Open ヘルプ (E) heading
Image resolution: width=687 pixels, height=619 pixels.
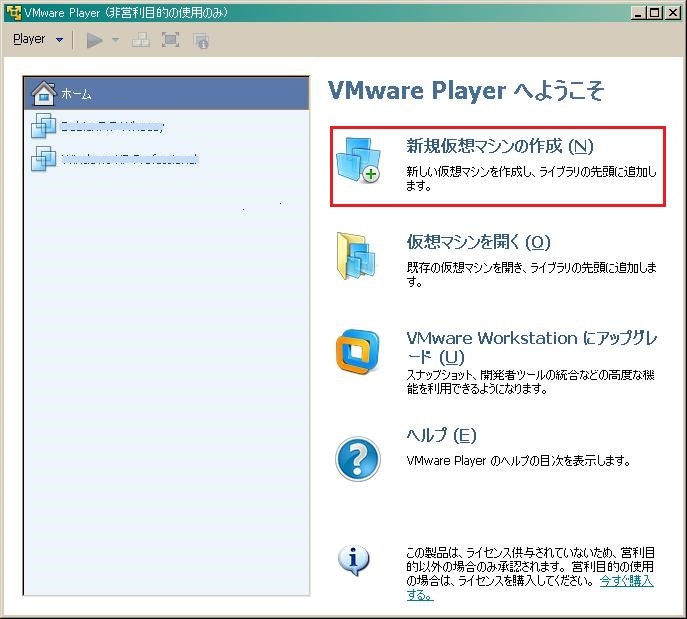tap(441, 435)
